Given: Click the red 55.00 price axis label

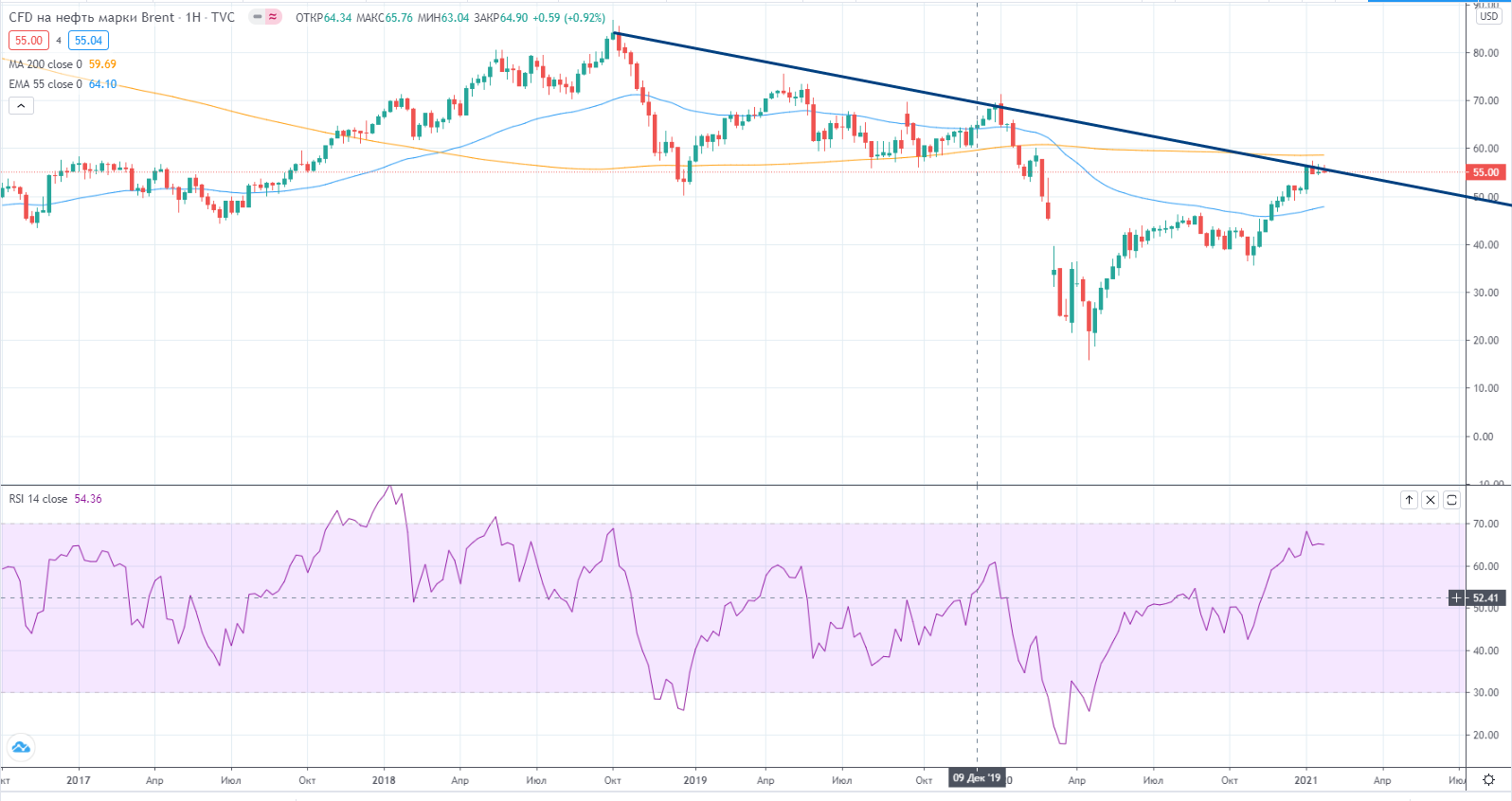Looking at the screenshot, I should point(1485,172).
